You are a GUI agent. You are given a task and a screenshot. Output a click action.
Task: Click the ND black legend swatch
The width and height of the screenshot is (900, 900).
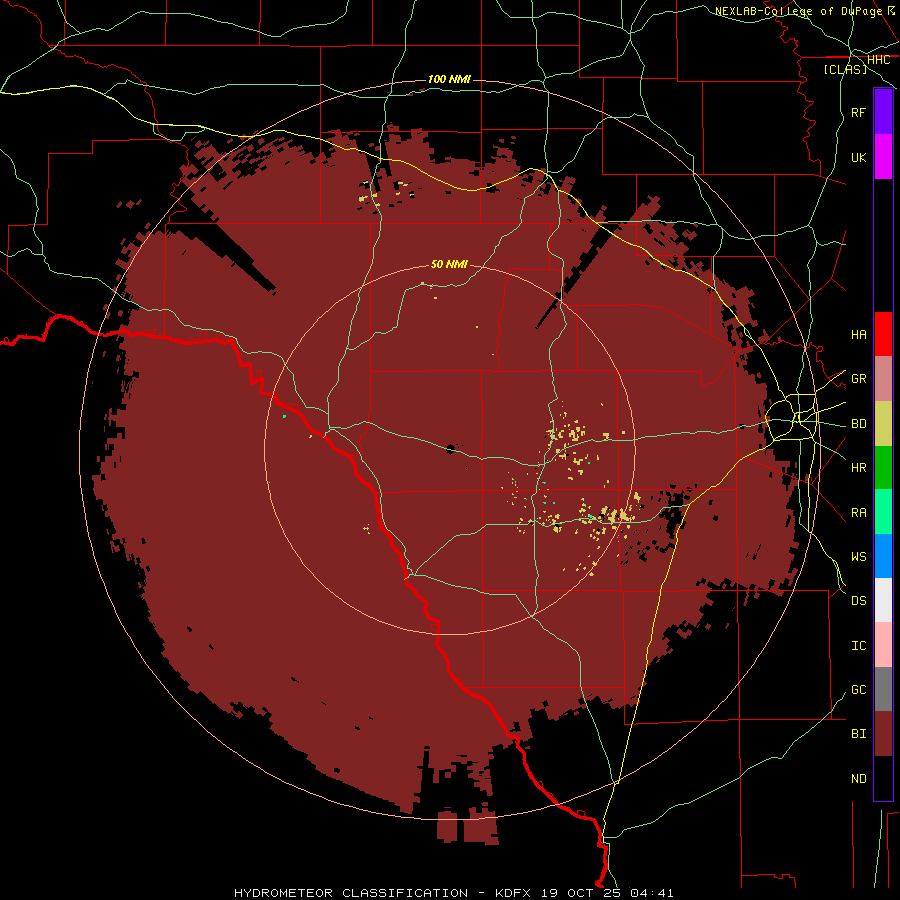pos(883,778)
